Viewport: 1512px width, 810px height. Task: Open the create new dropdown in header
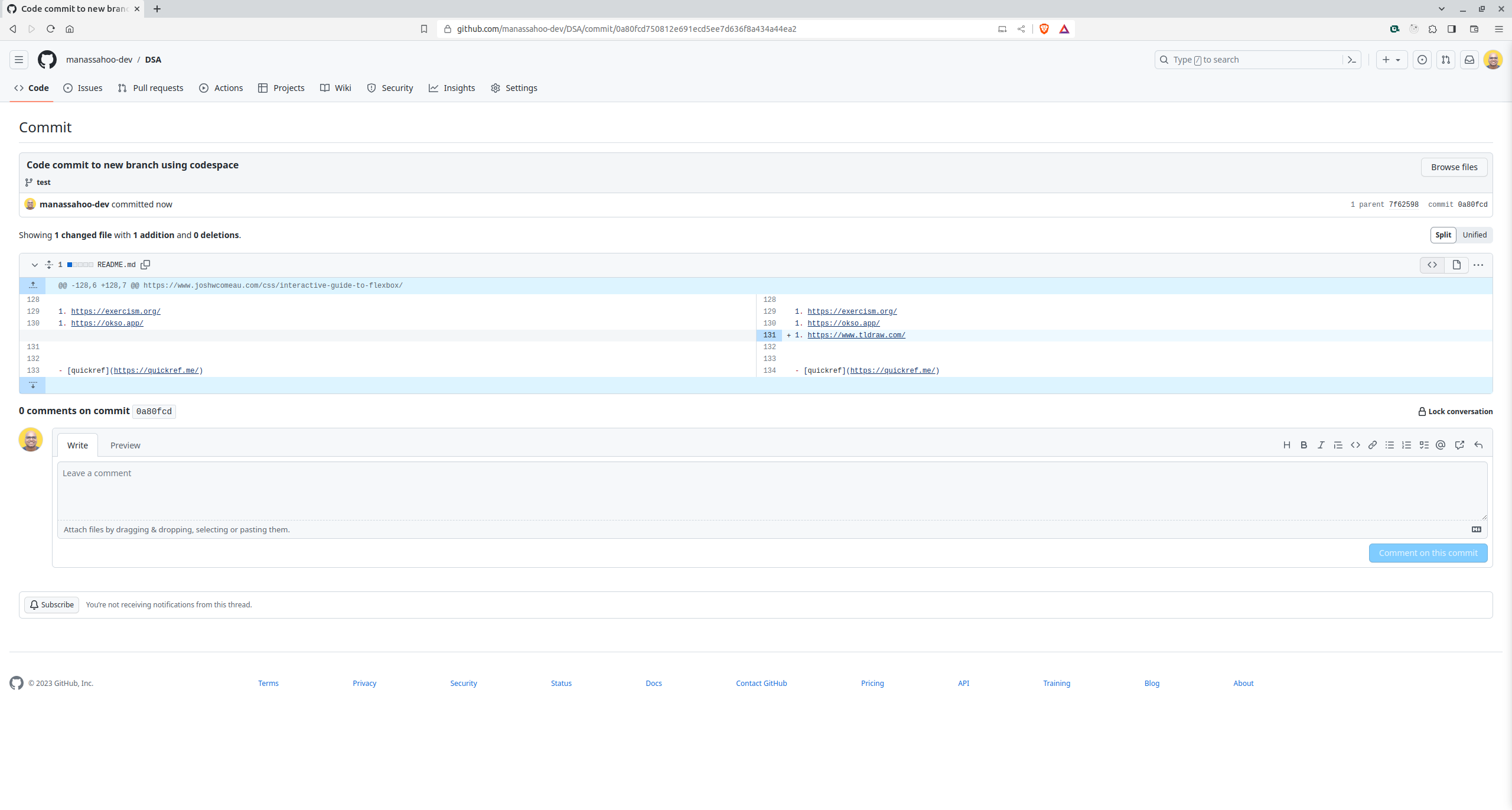point(1392,60)
